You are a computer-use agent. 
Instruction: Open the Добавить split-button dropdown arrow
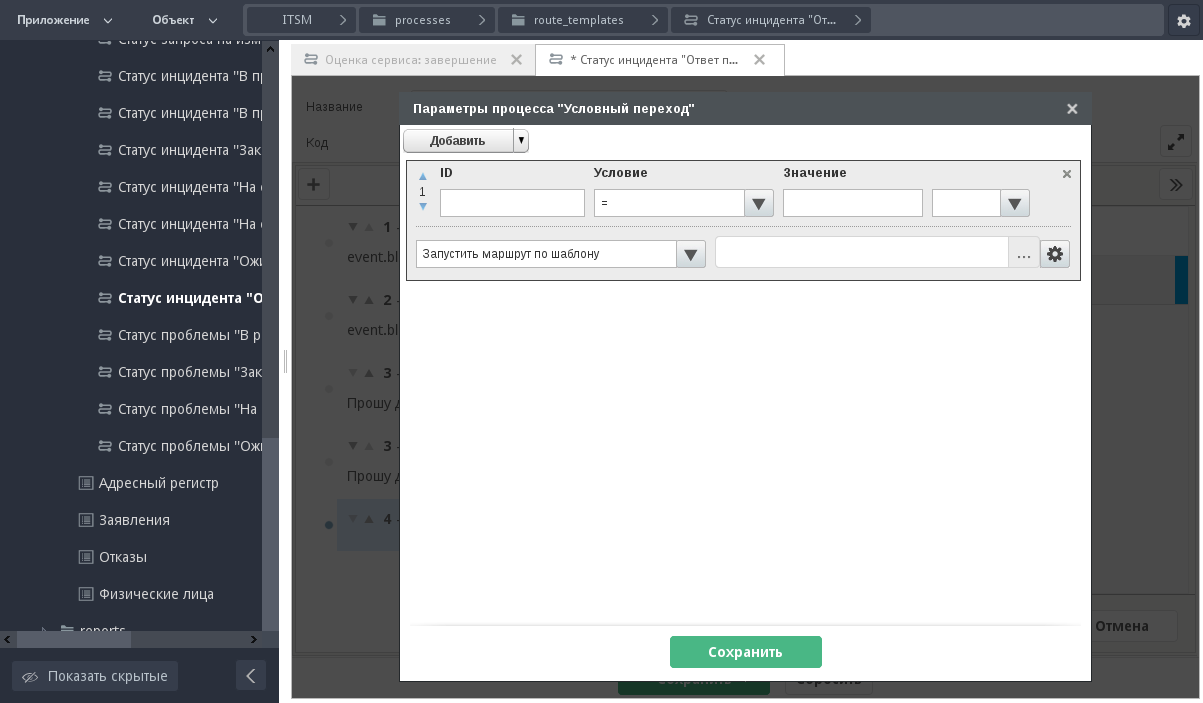(521, 141)
